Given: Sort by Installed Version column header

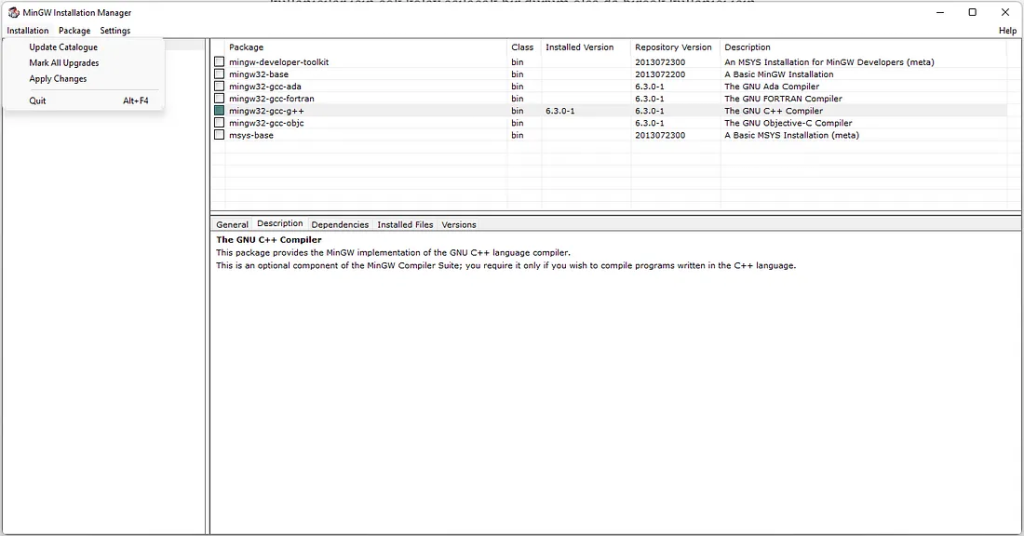Looking at the screenshot, I should tap(579, 47).
